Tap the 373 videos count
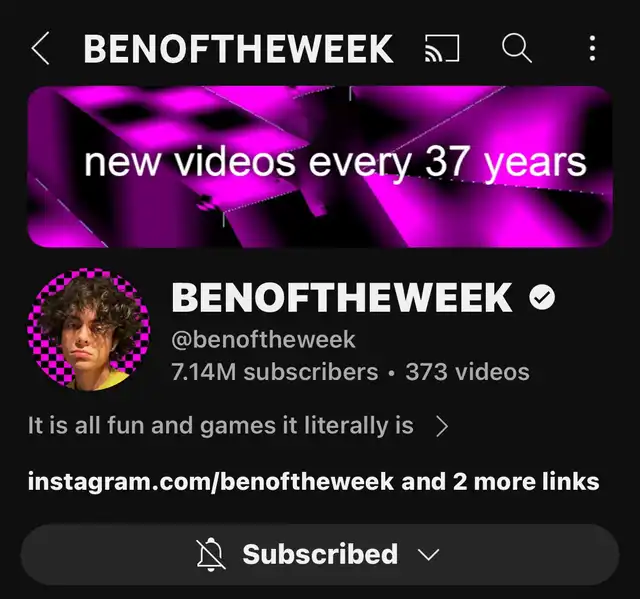 (x=467, y=372)
